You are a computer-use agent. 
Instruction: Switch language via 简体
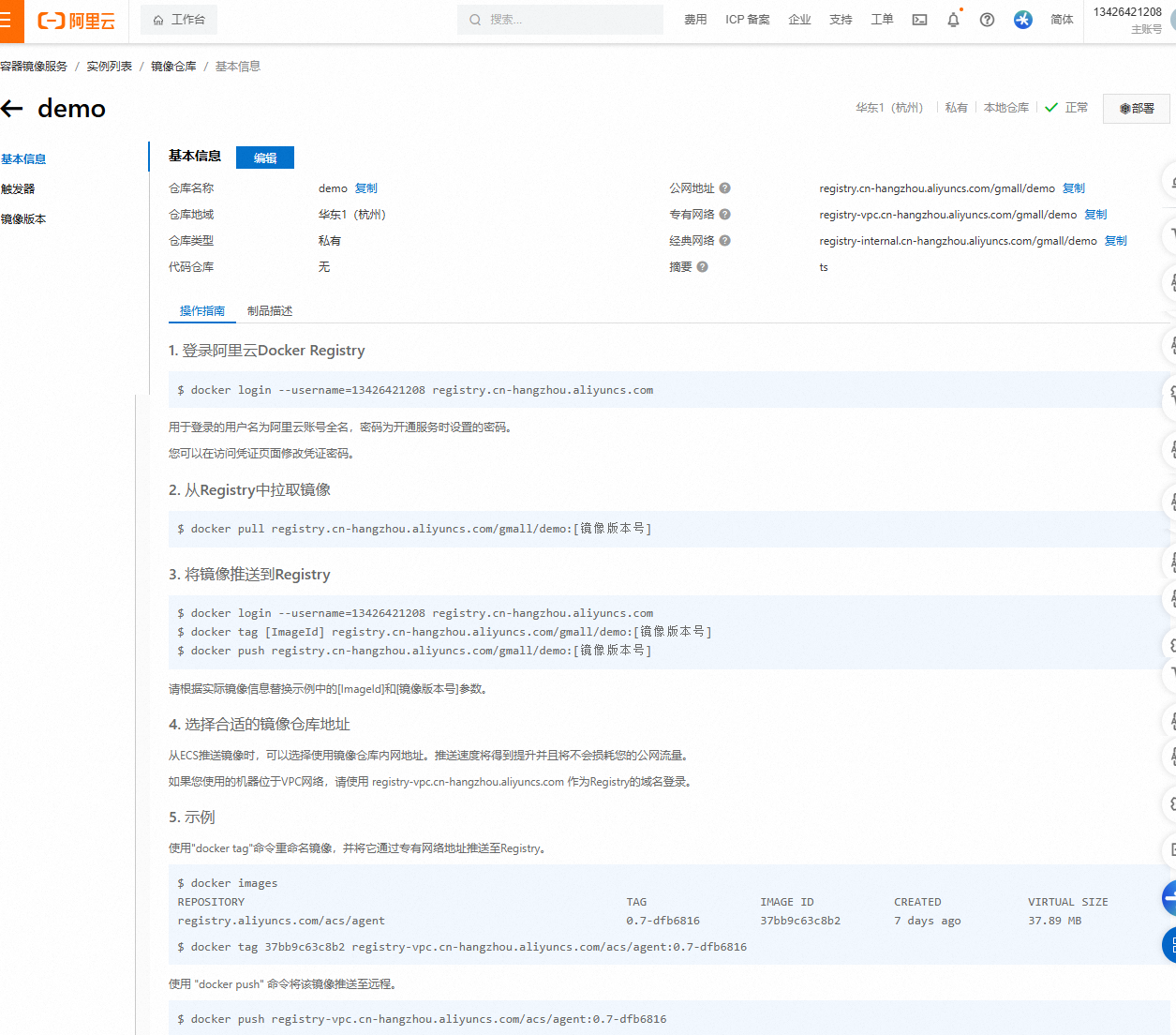click(x=1062, y=20)
